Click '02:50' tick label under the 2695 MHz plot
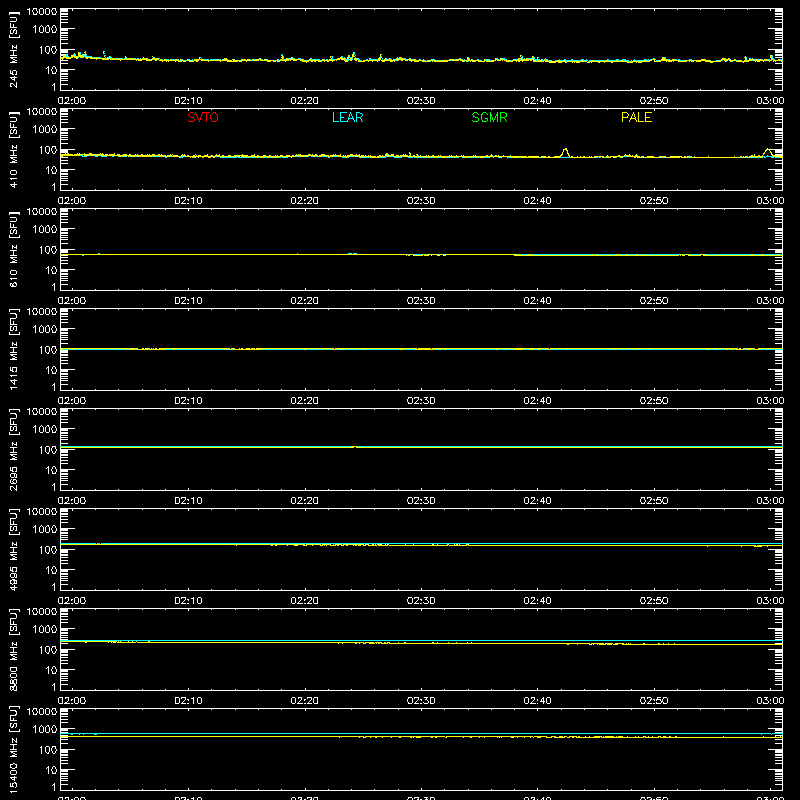 654,501
